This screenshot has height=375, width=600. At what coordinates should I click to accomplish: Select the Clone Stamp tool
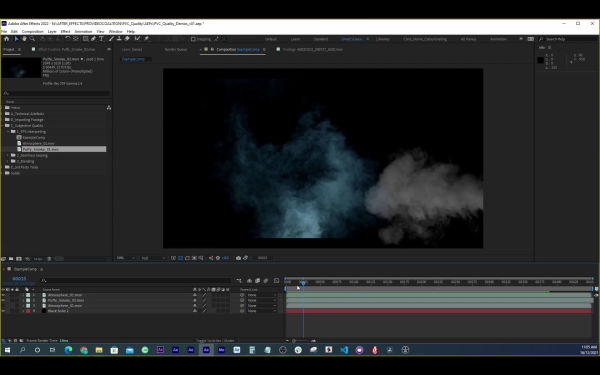tap(119, 39)
